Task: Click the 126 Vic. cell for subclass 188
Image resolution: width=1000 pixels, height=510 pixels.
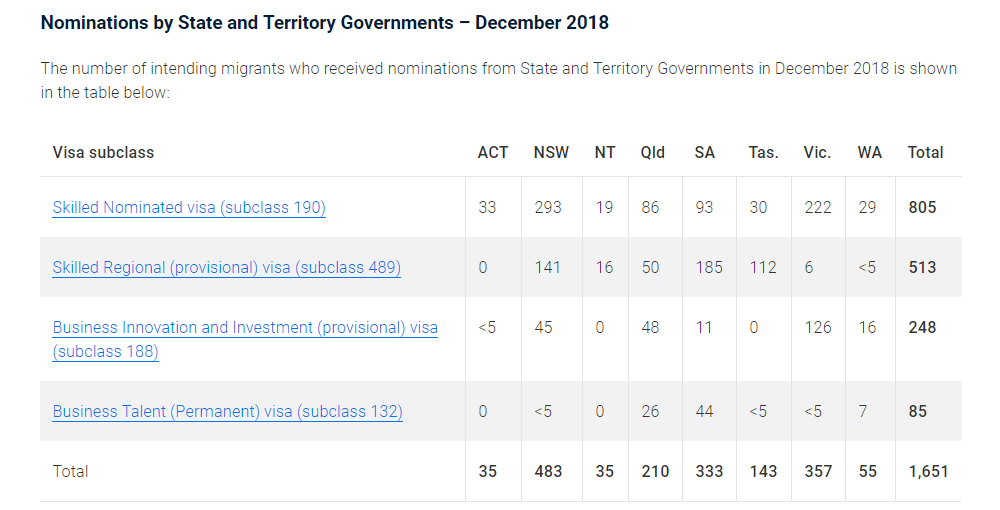Action: point(818,328)
